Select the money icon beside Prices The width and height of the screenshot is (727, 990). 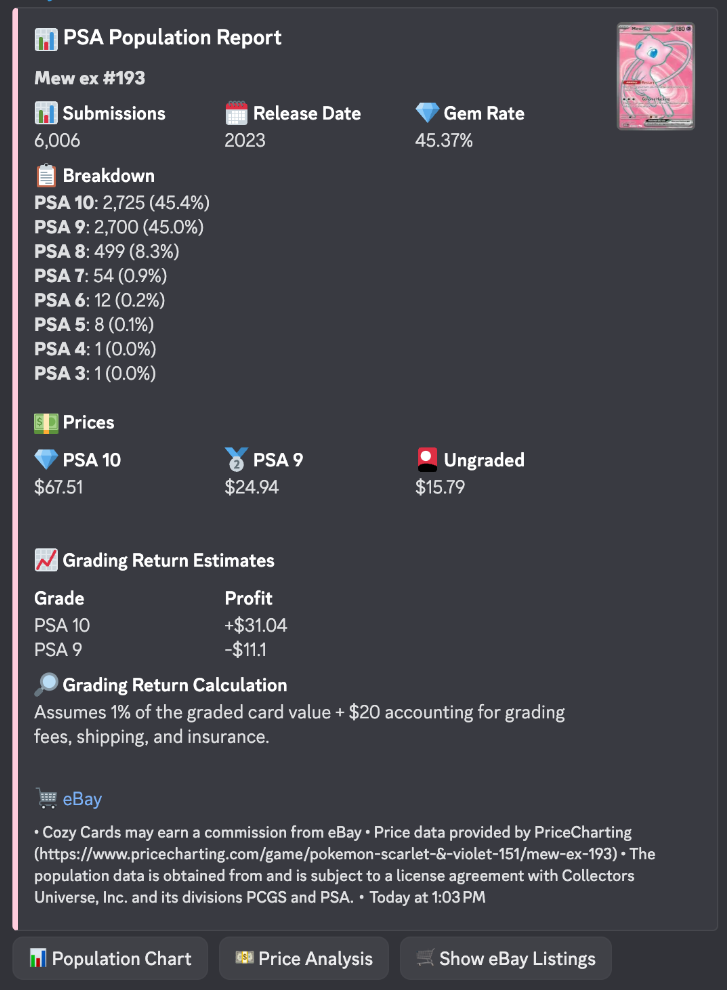[44, 422]
